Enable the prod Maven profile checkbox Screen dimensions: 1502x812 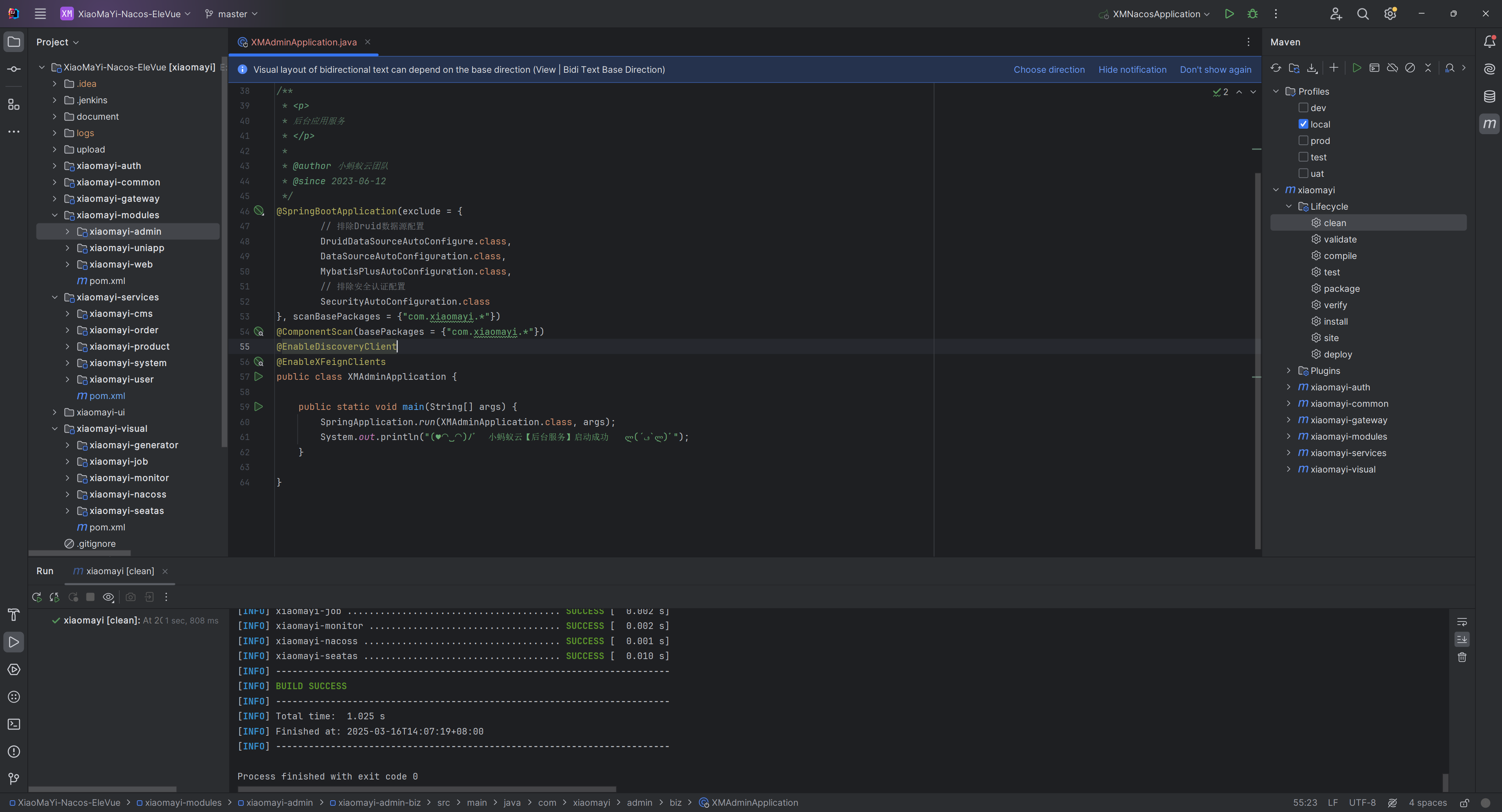coord(1303,140)
